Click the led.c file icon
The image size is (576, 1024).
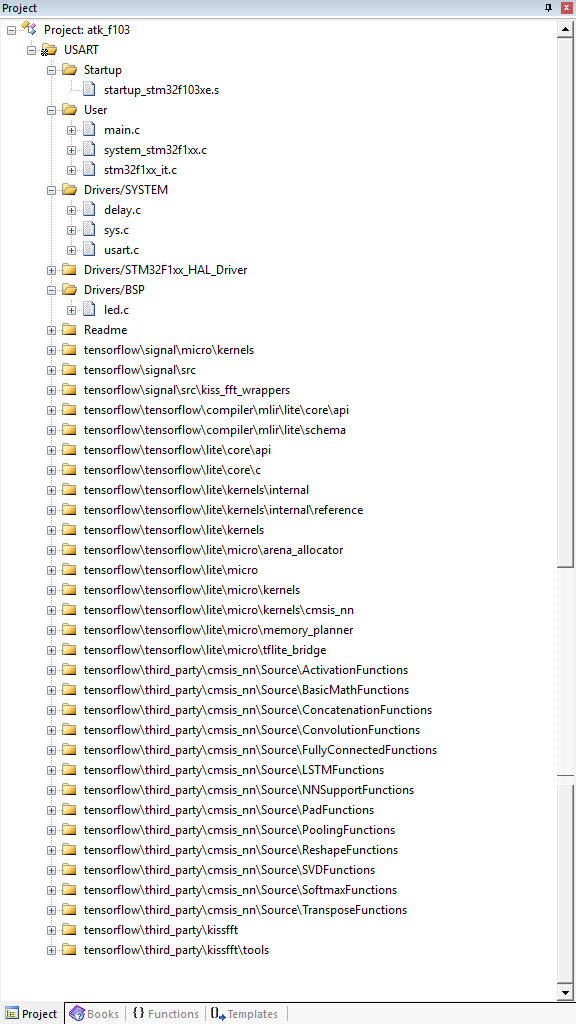click(x=90, y=310)
